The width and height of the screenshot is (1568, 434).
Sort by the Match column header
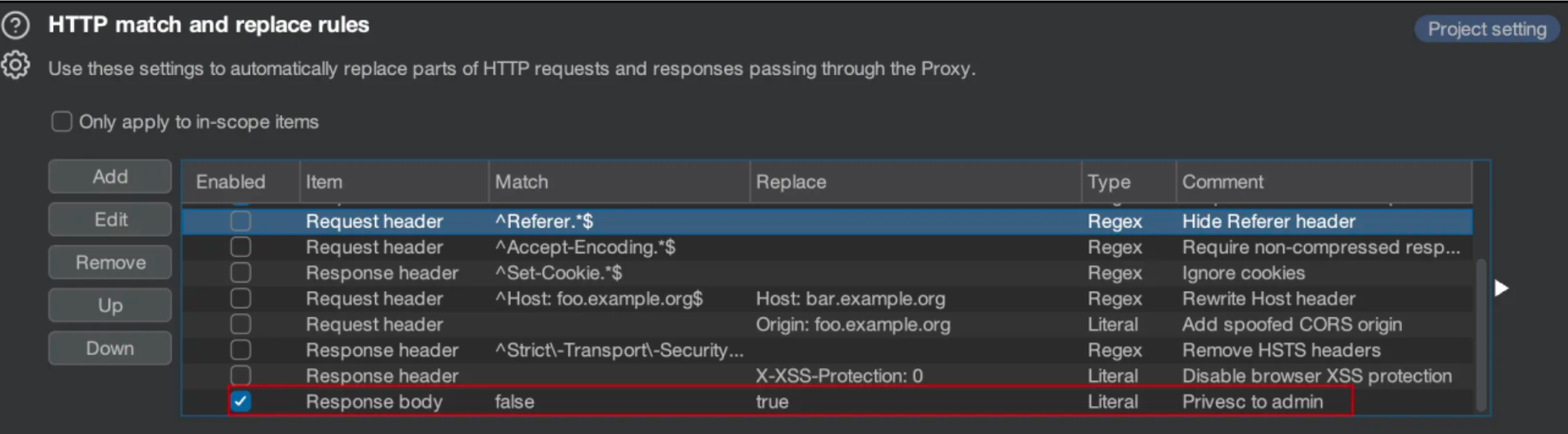coord(522,182)
